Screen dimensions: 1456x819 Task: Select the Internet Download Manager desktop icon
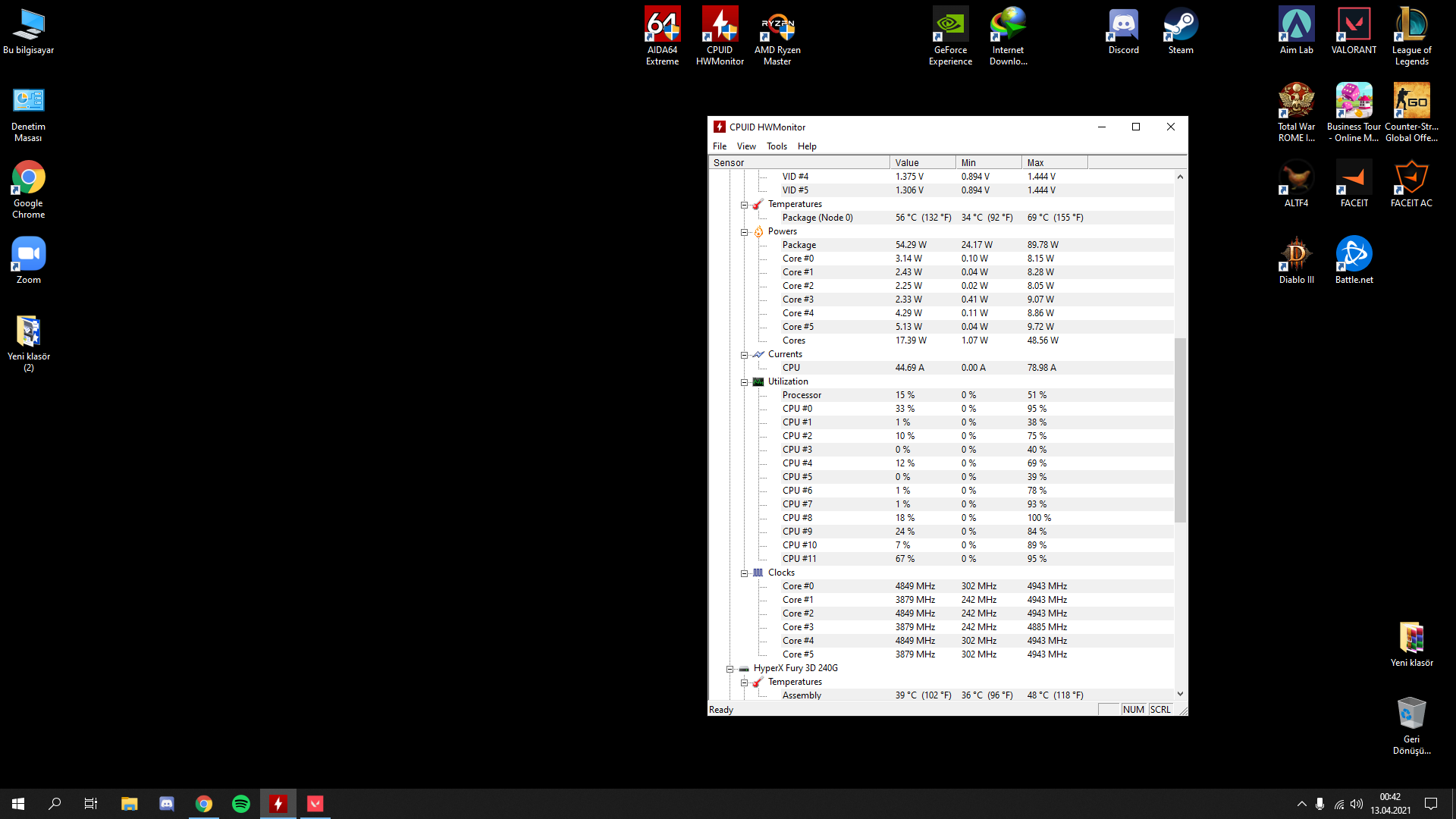click(1008, 36)
